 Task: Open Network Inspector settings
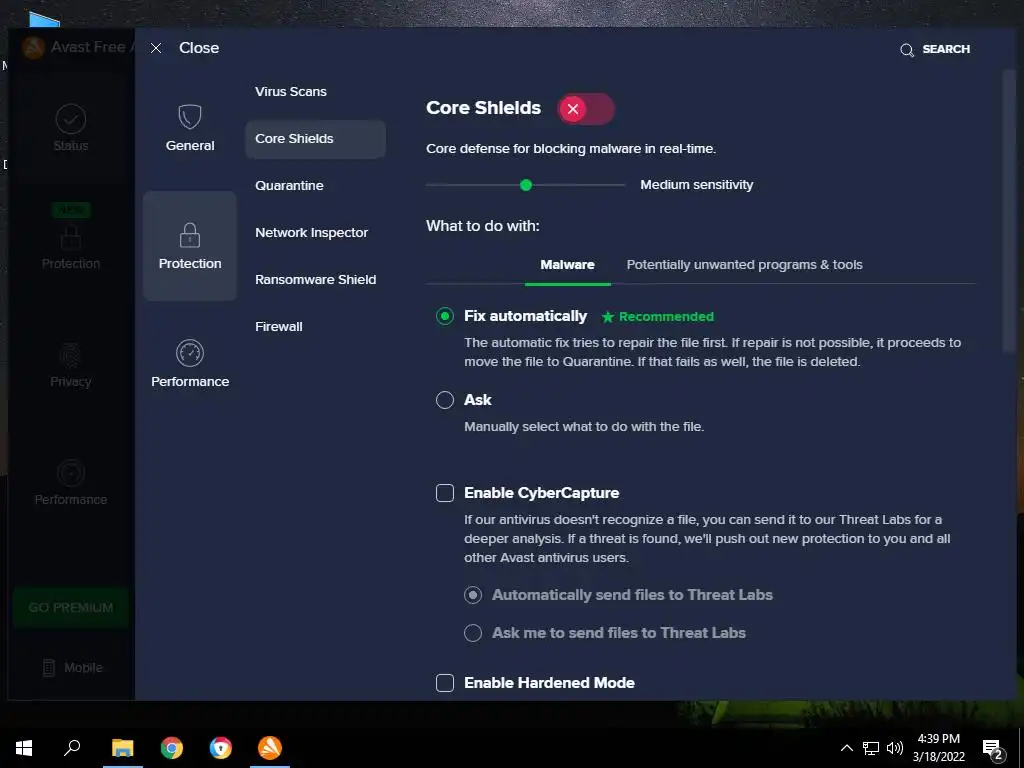coord(312,232)
